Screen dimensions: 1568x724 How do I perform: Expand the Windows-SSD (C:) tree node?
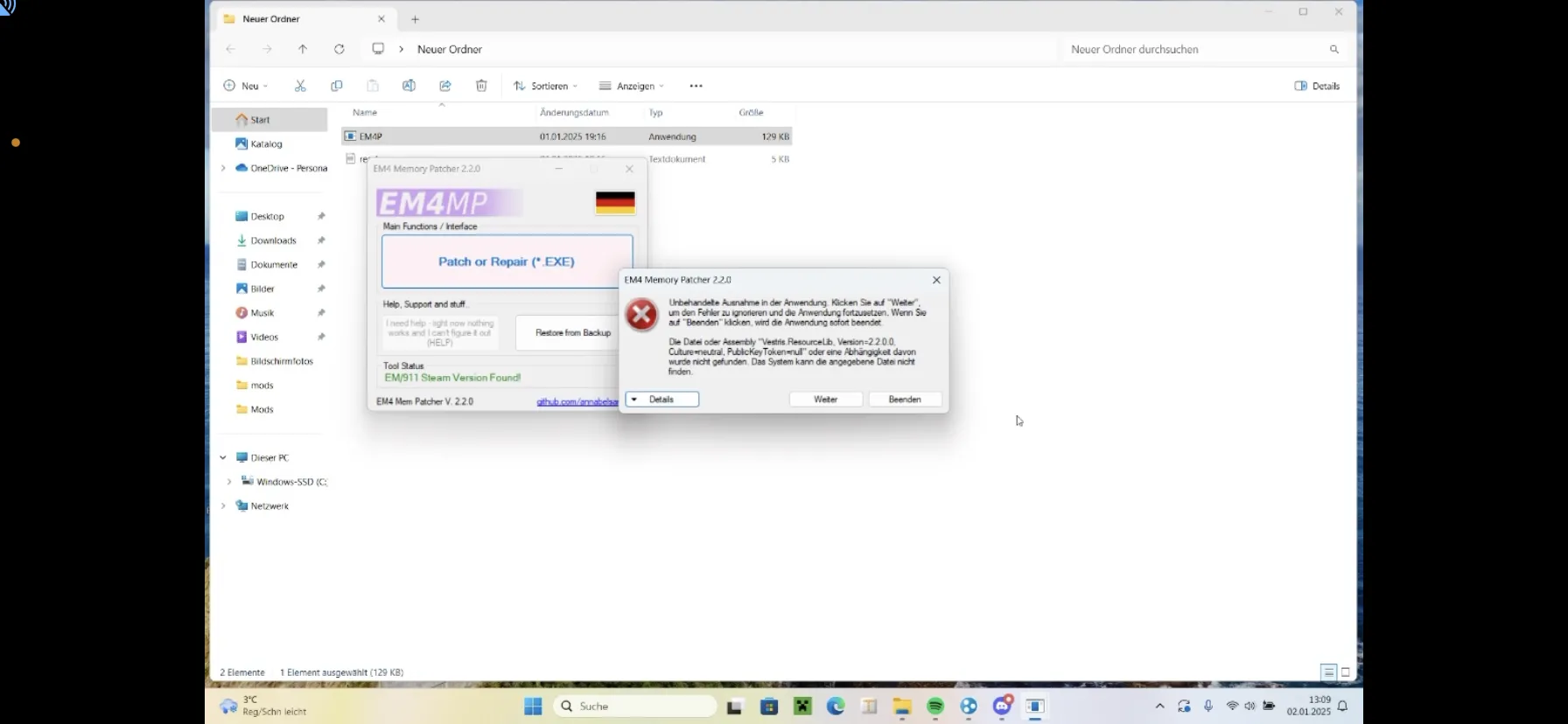point(229,482)
